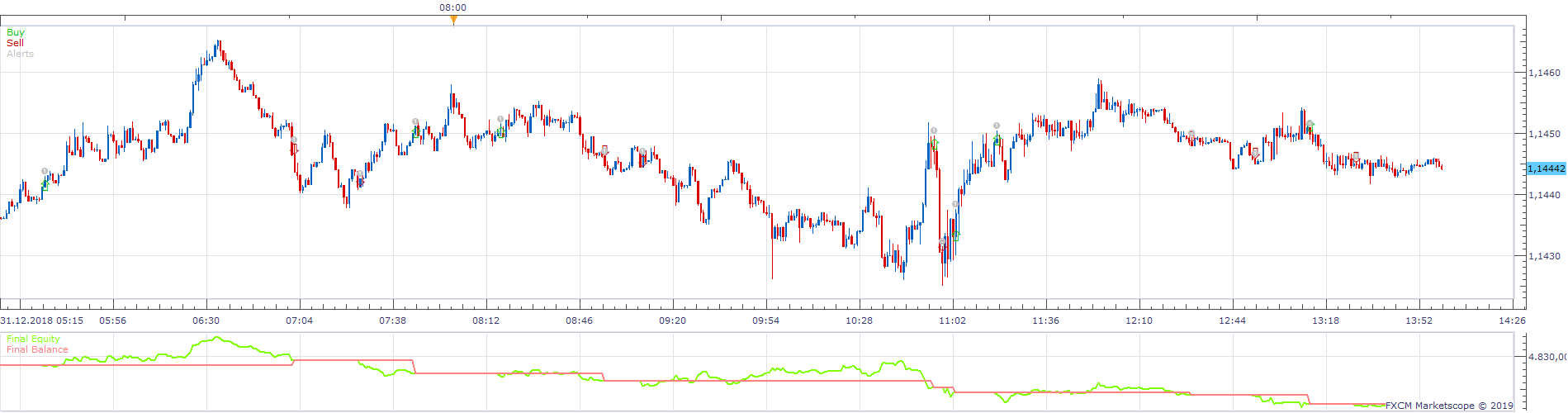Click the 09:20 time axis label
This screenshot has width=1568, height=413.
click(673, 320)
